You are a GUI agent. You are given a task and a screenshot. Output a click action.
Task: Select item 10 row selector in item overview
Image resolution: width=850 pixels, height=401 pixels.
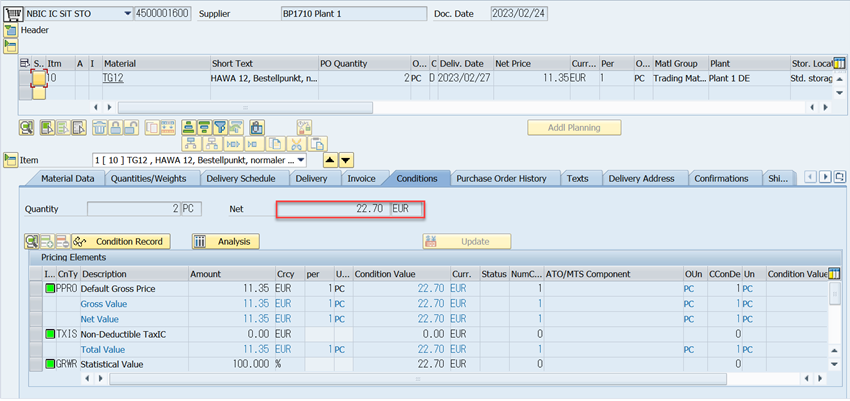point(25,78)
